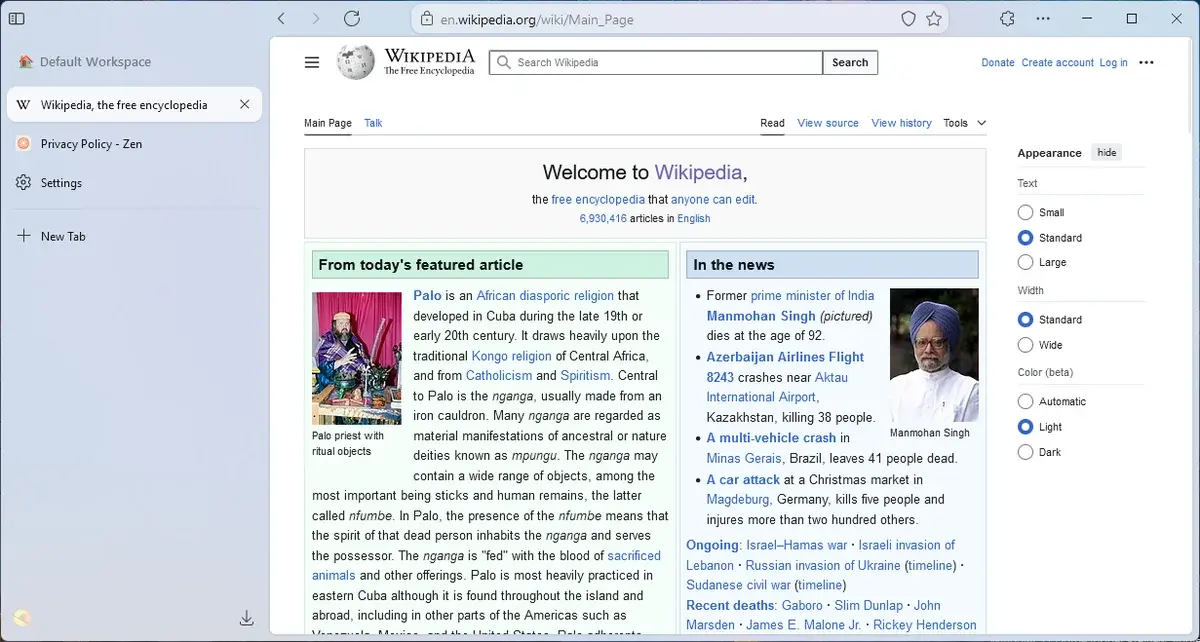Click Create account link

click(x=1058, y=62)
